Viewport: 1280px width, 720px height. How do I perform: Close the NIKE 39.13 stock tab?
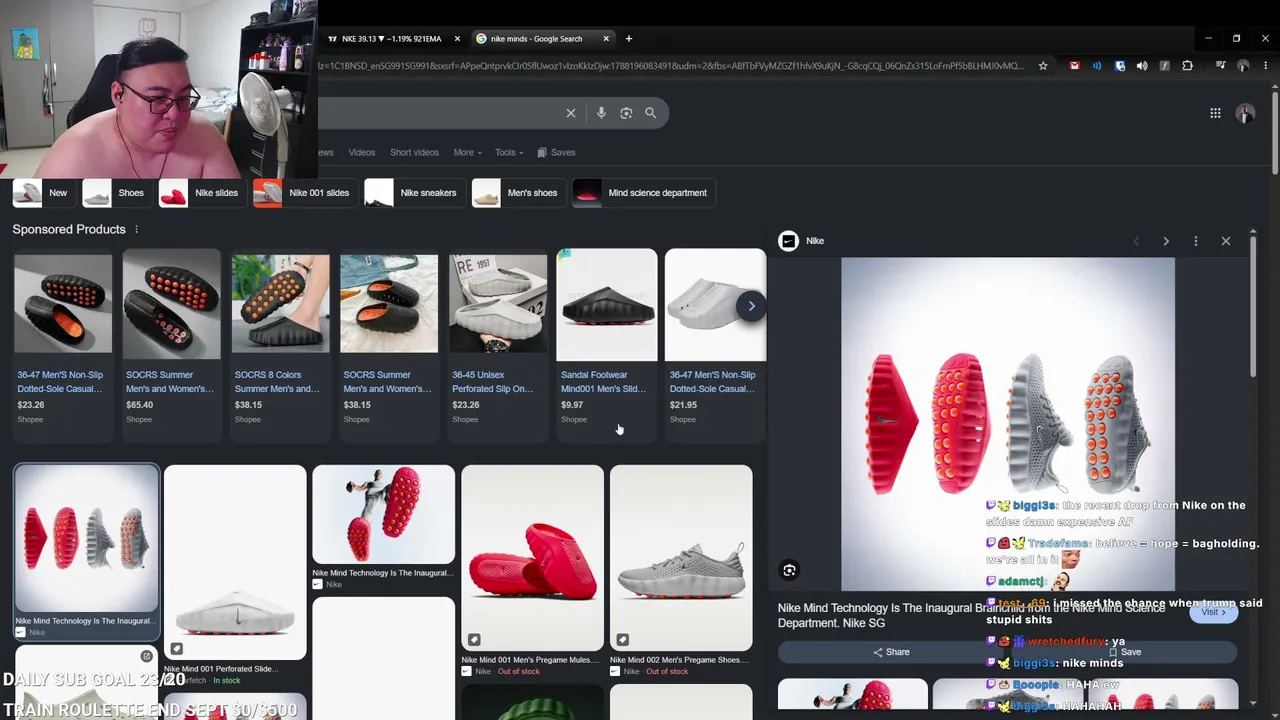457,39
